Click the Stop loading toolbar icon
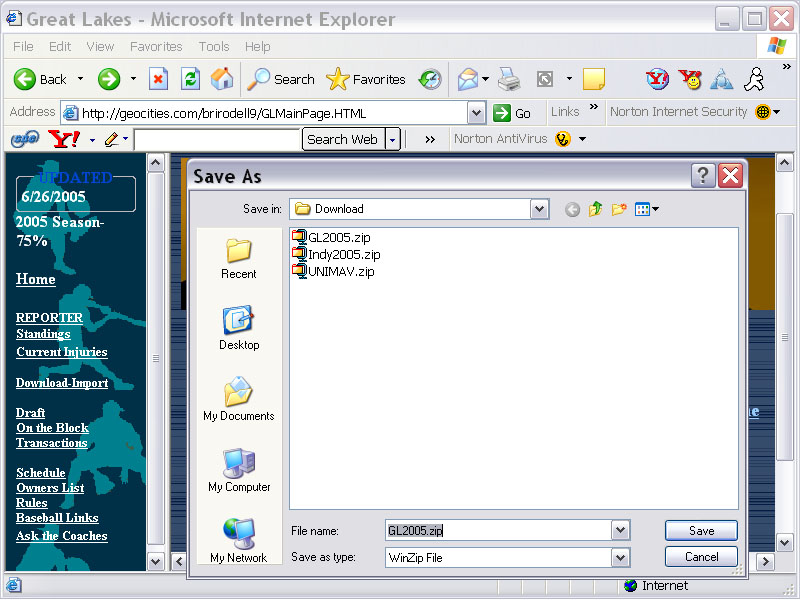This screenshot has width=800, height=600. point(158,79)
